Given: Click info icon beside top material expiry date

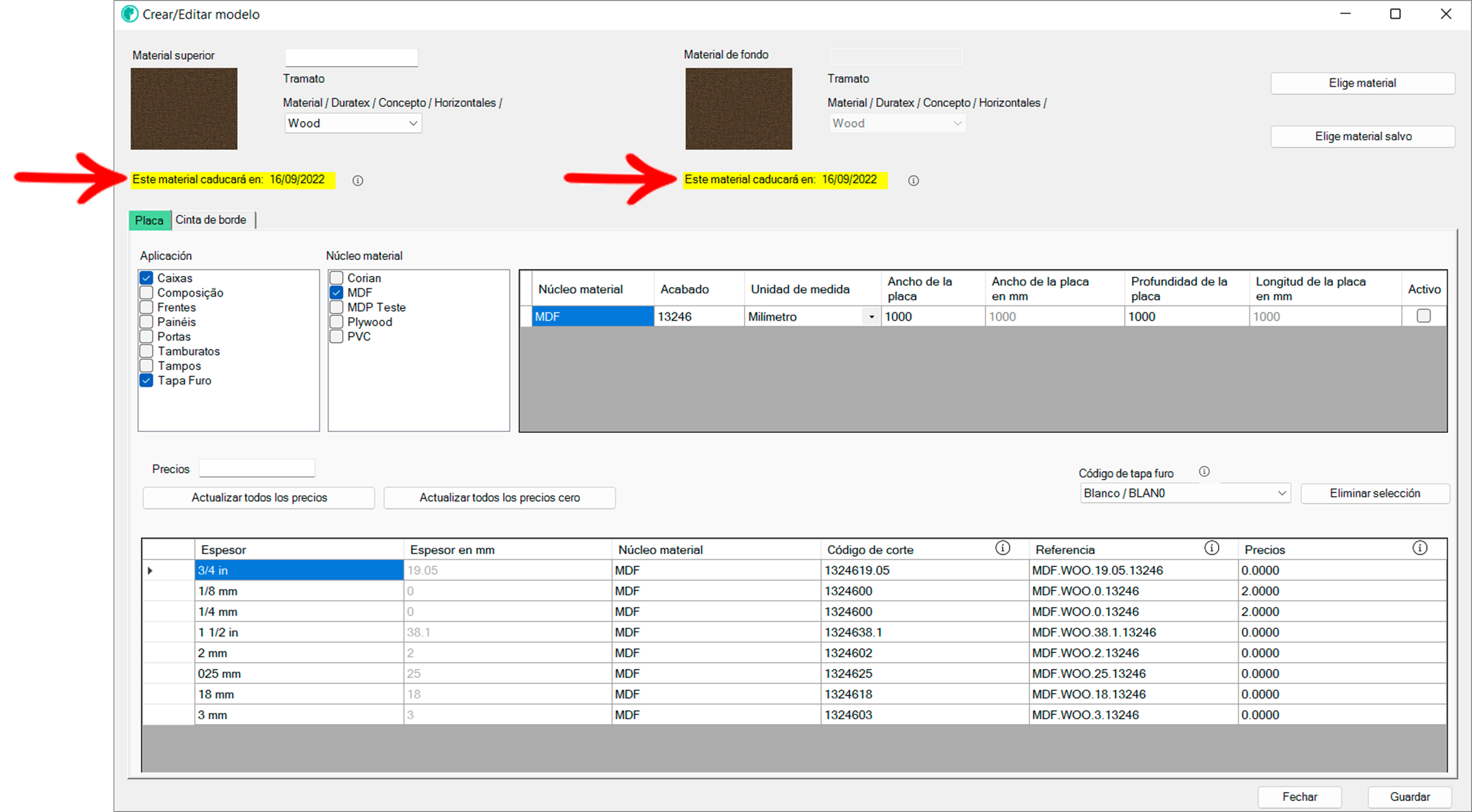Looking at the screenshot, I should pos(358,180).
